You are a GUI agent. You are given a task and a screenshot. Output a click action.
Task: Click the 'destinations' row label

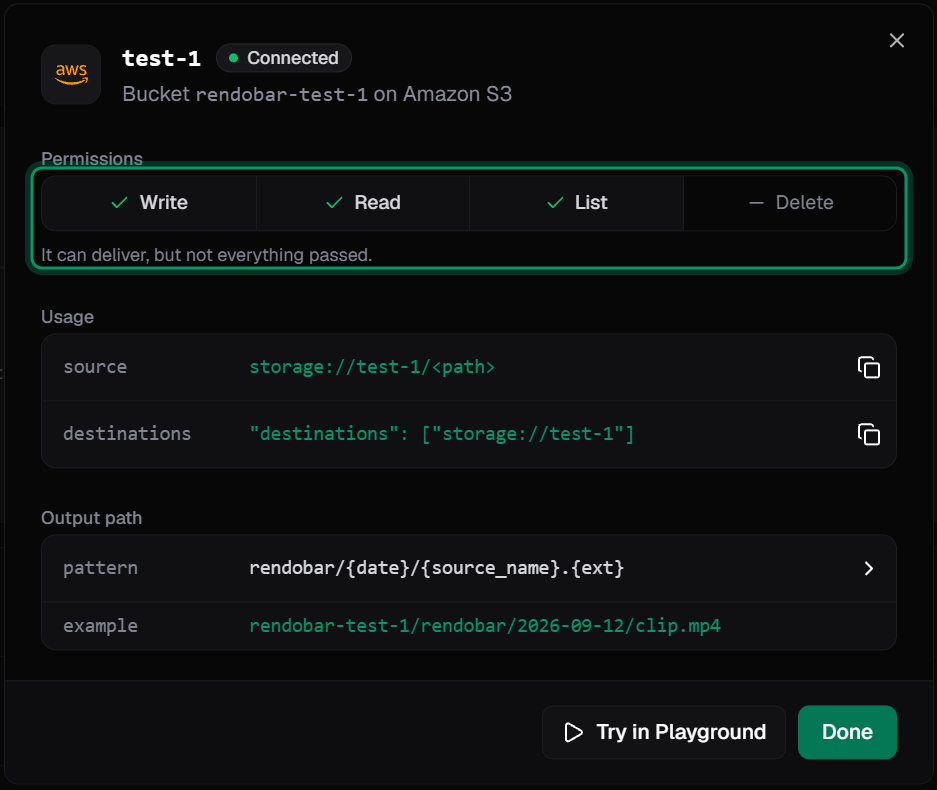(x=127, y=434)
